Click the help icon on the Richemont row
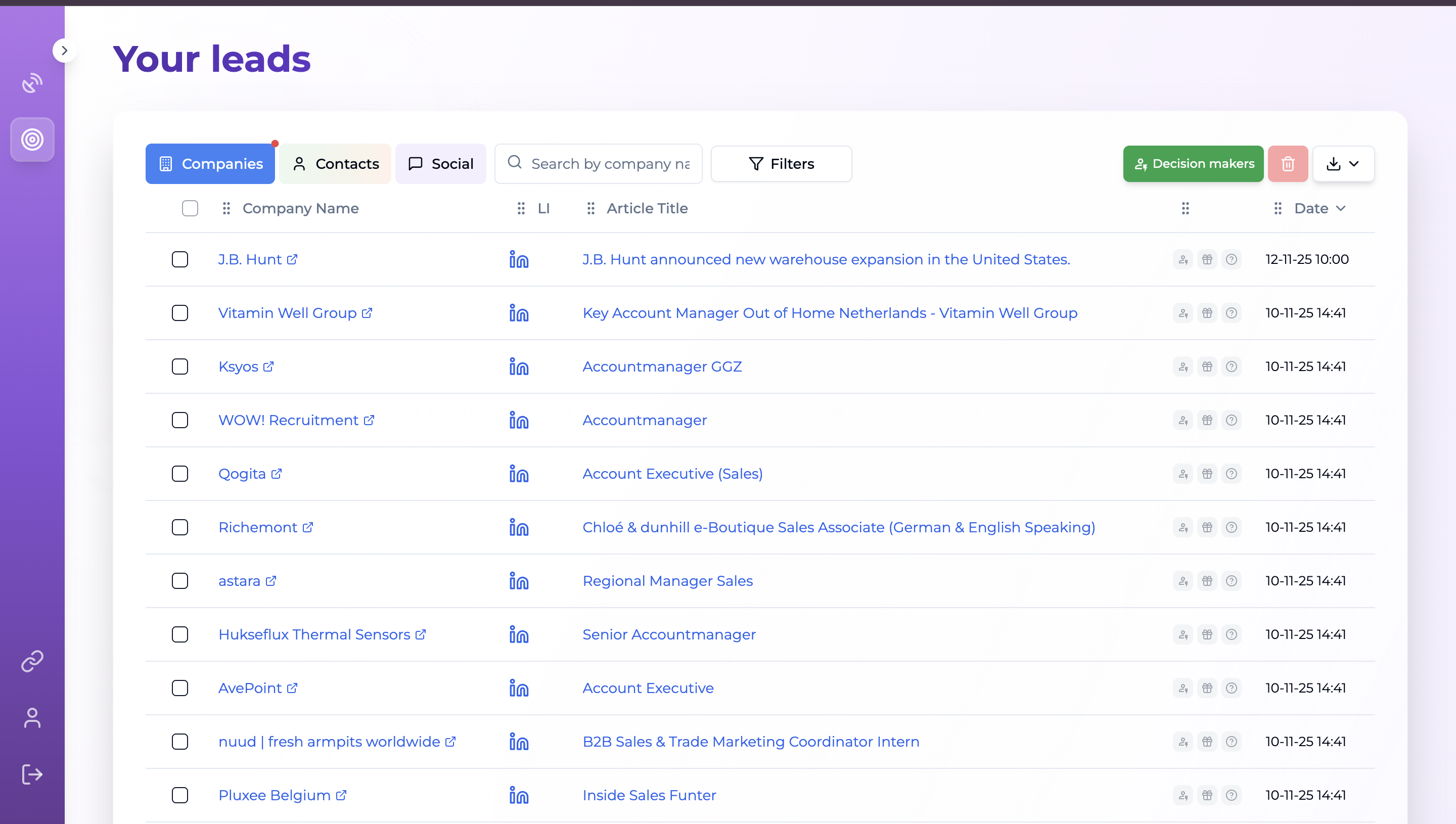1456x824 pixels. tap(1232, 527)
